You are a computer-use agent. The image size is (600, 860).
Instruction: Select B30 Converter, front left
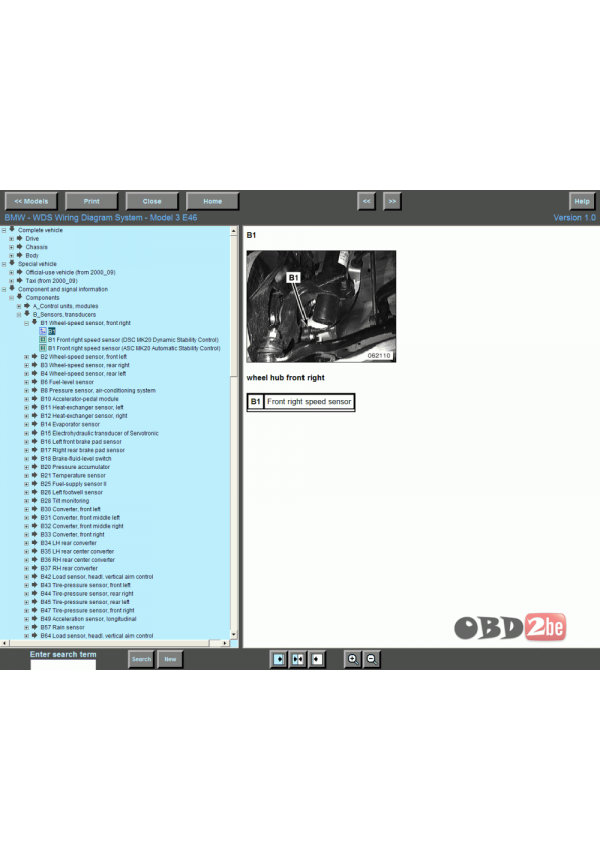(71, 509)
